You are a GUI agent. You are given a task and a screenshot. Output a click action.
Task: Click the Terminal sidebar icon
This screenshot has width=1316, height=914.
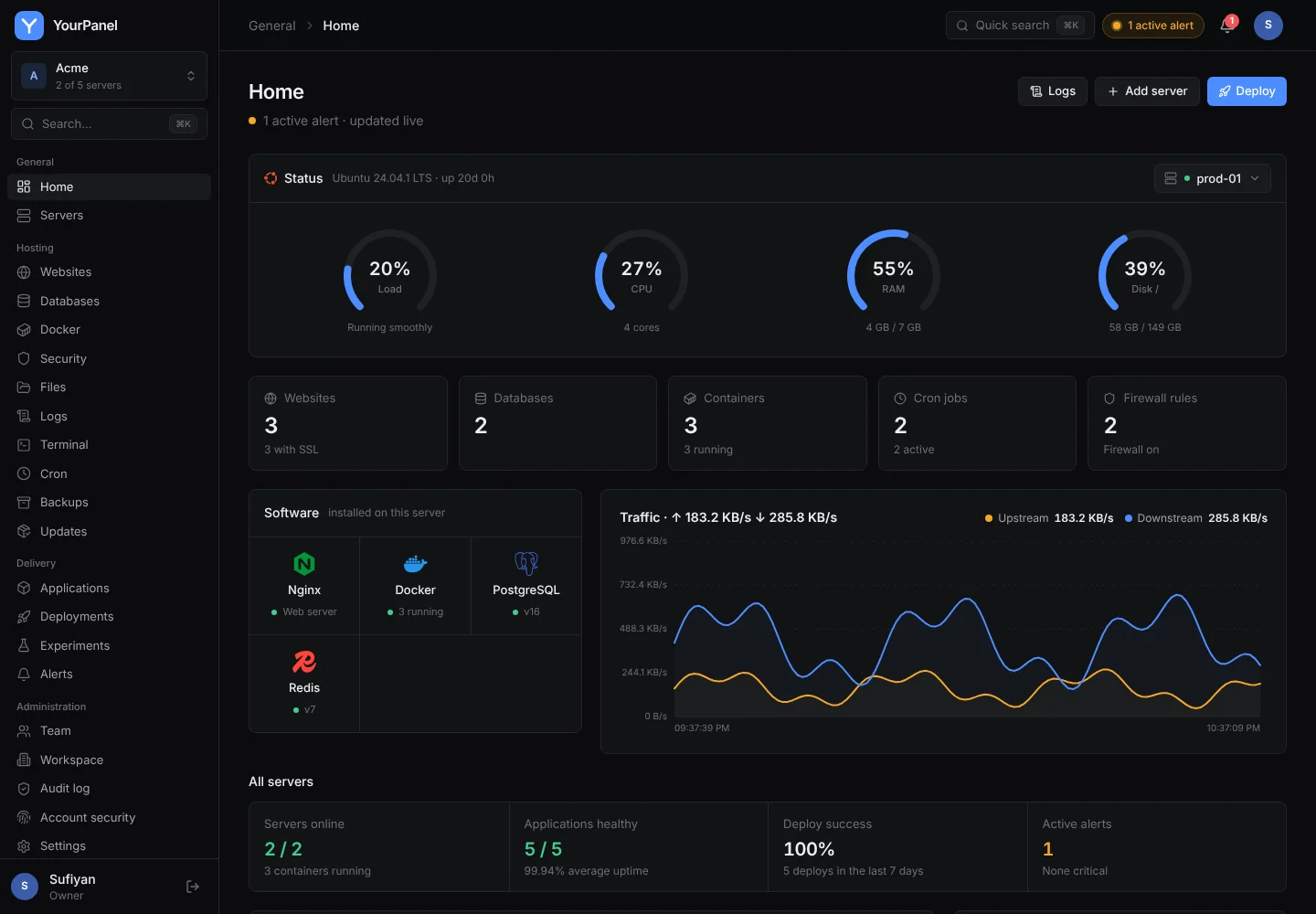pos(24,445)
